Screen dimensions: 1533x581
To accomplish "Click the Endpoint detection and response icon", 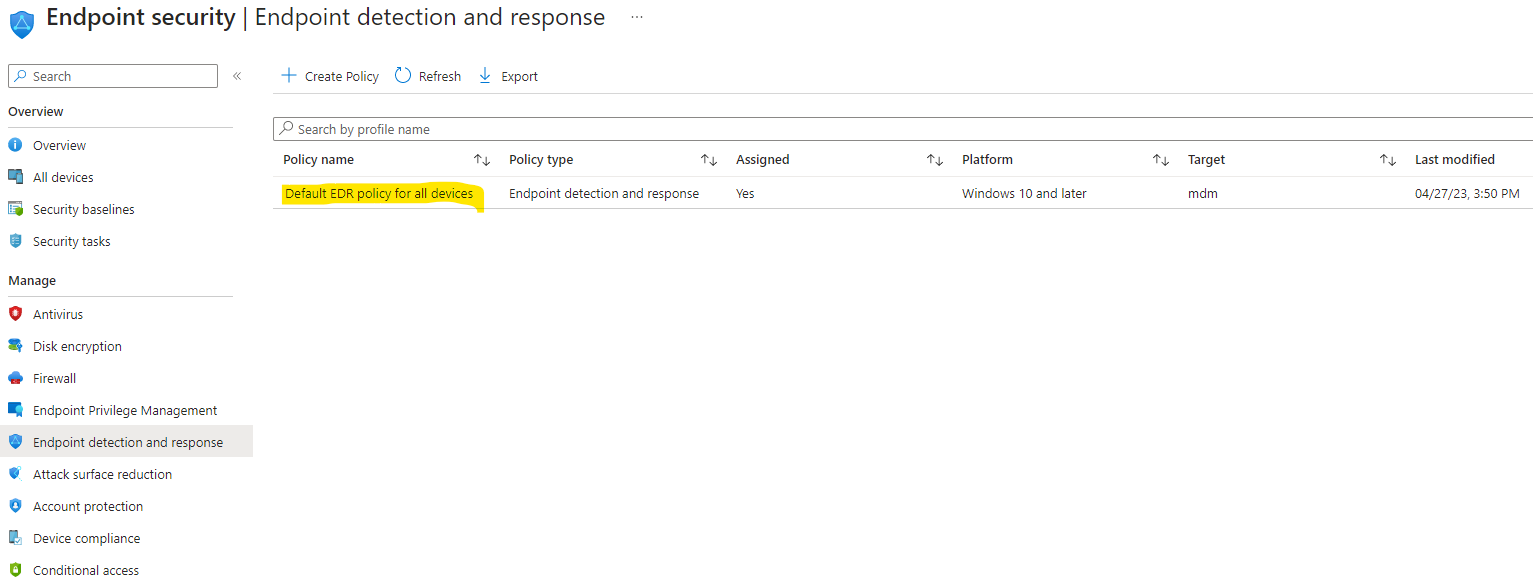I will (x=15, y=442).
